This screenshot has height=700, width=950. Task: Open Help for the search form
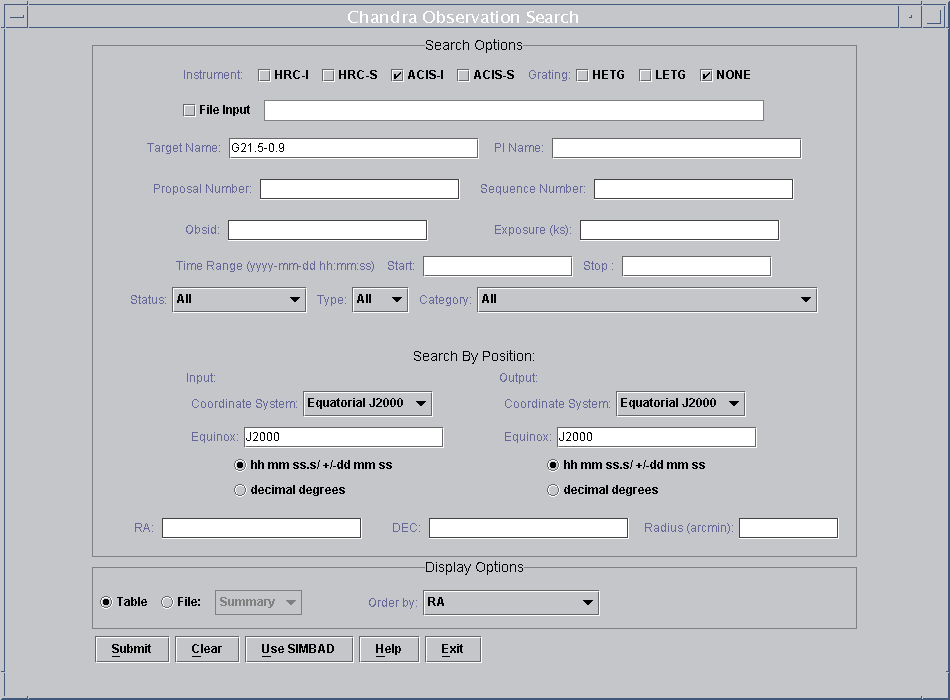(388, 649)
